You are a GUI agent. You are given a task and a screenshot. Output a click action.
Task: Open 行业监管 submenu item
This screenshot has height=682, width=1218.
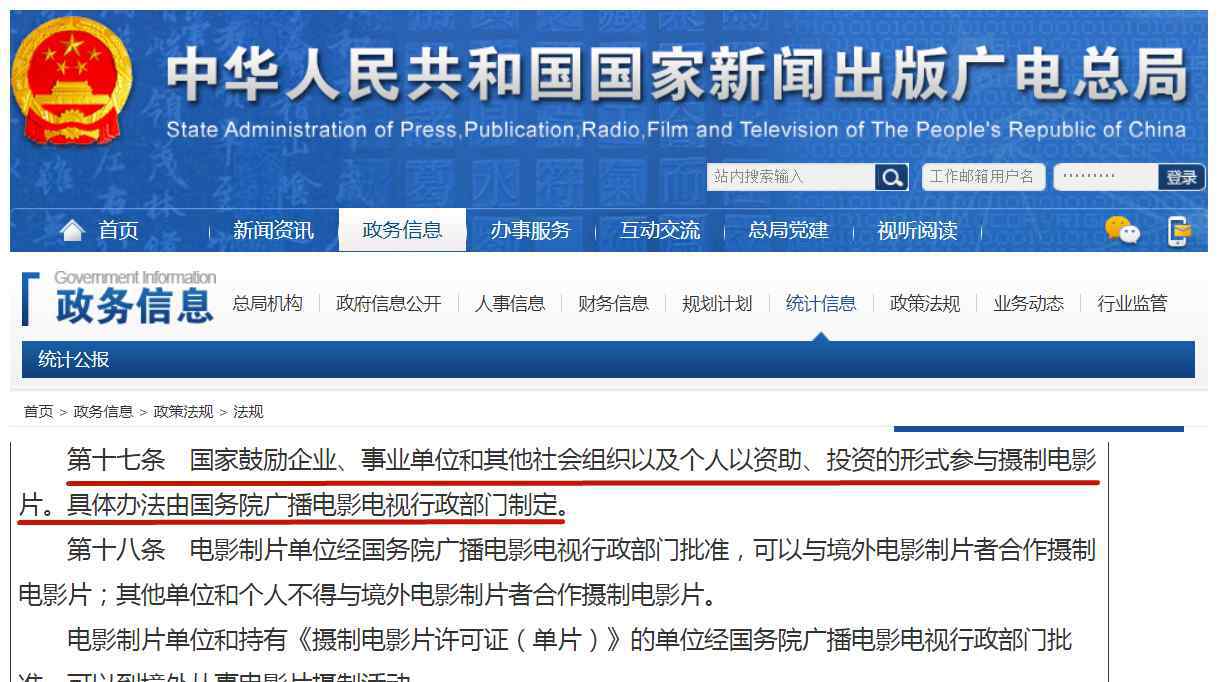pos(1132,303)
